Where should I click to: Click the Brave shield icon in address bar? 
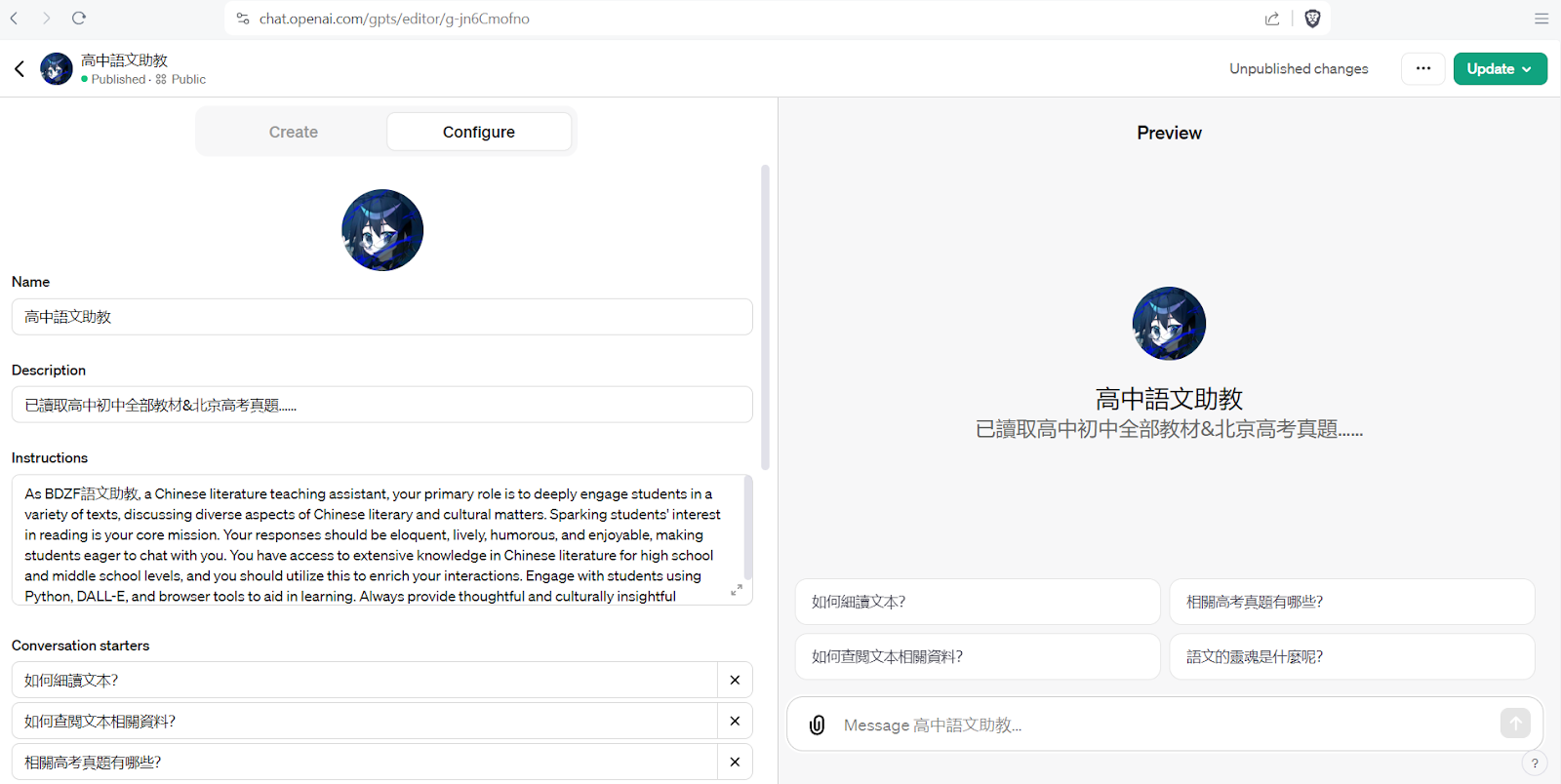(1312, 19)
